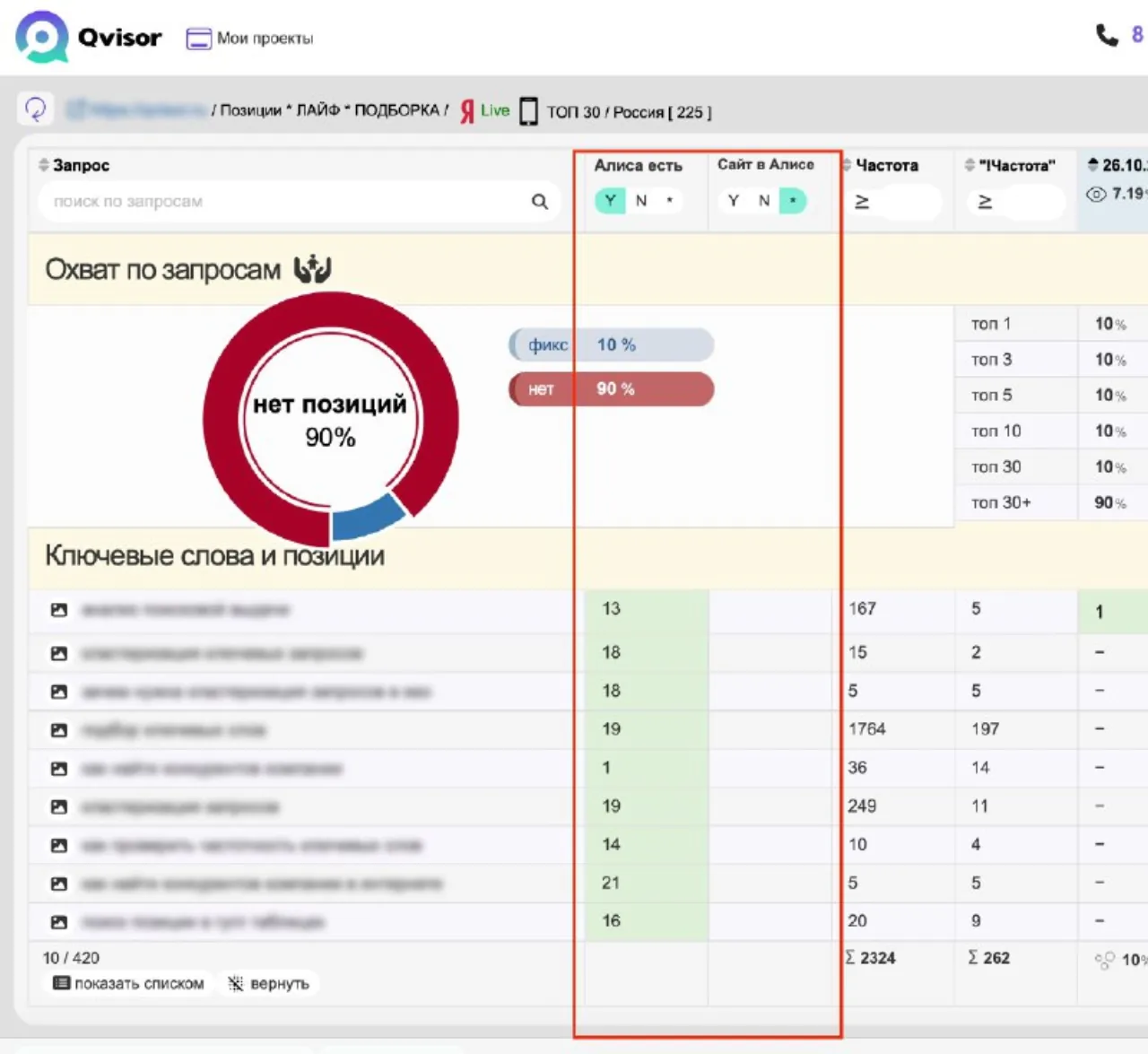Select Y under Алиса есть

pyautogui.click(x=610, y=200)
